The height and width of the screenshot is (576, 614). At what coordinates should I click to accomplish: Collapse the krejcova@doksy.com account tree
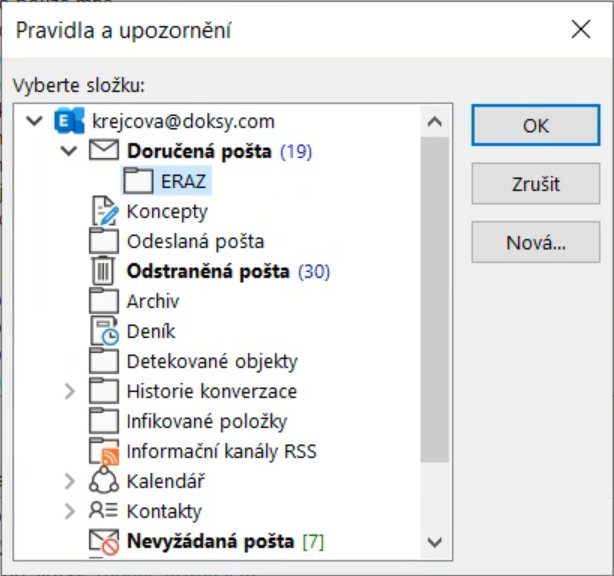(x=35, y=121)
